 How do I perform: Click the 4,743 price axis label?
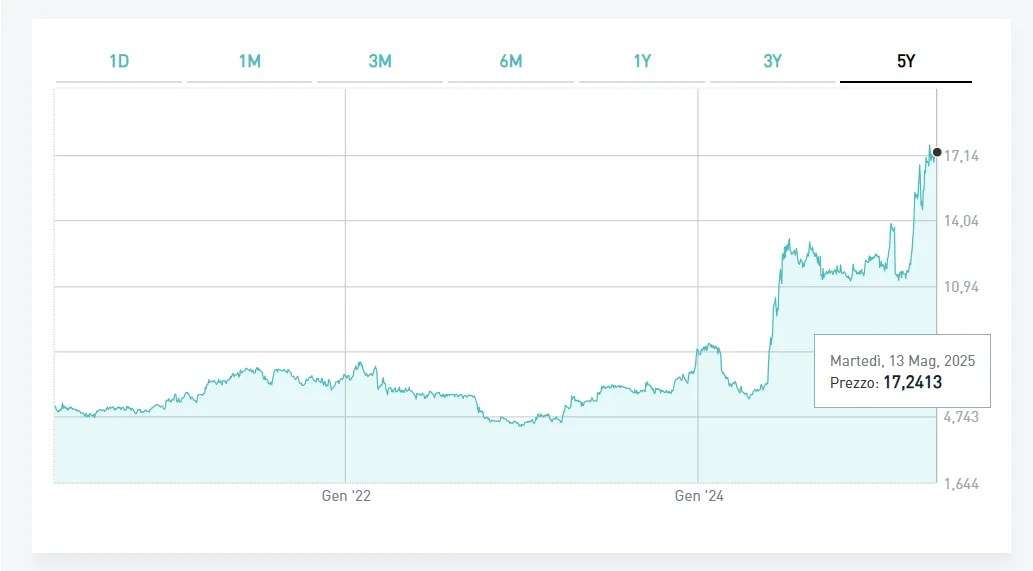tap(961, 417)
